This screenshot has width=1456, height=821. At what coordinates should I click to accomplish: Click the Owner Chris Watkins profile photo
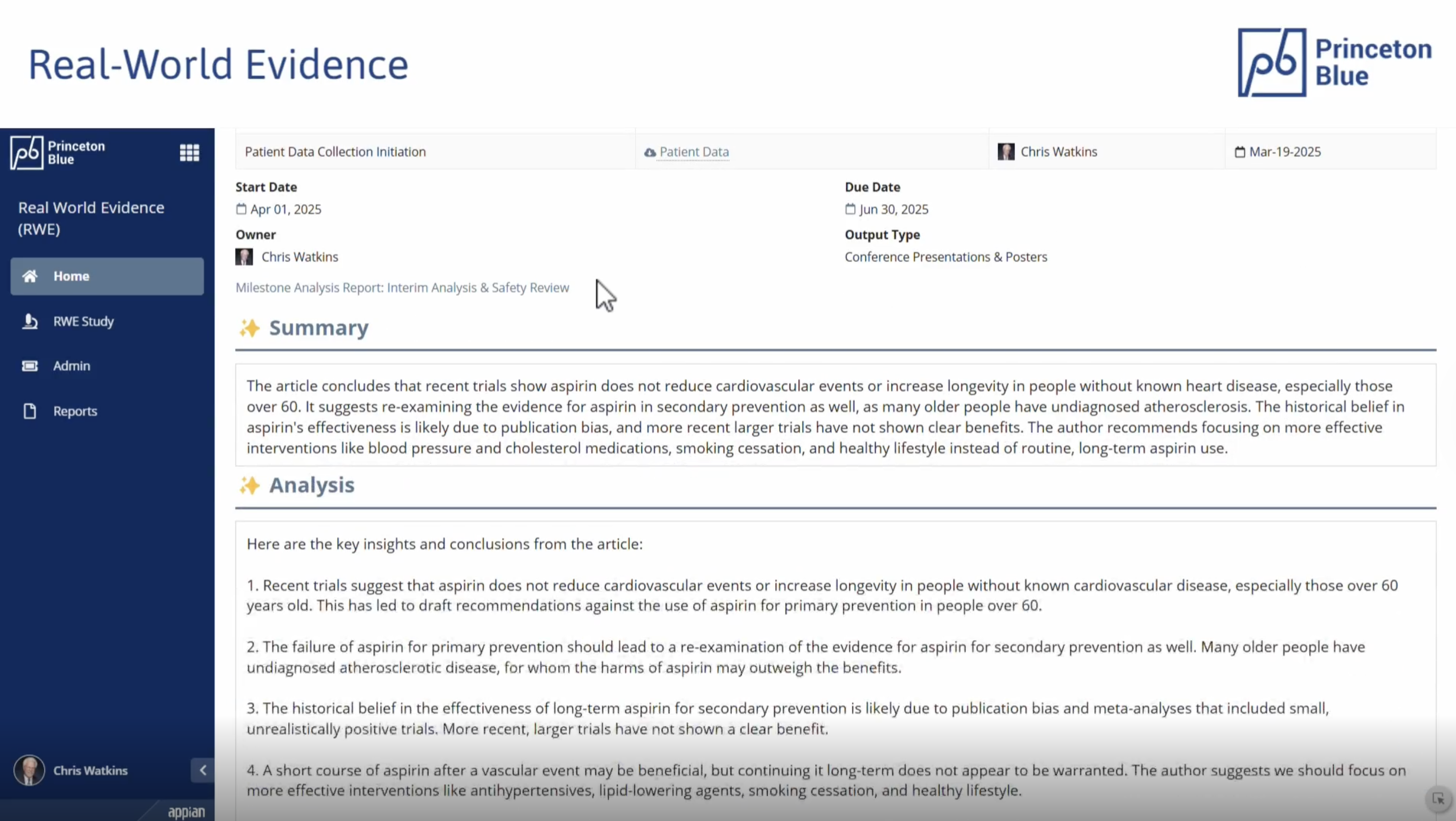244,257
